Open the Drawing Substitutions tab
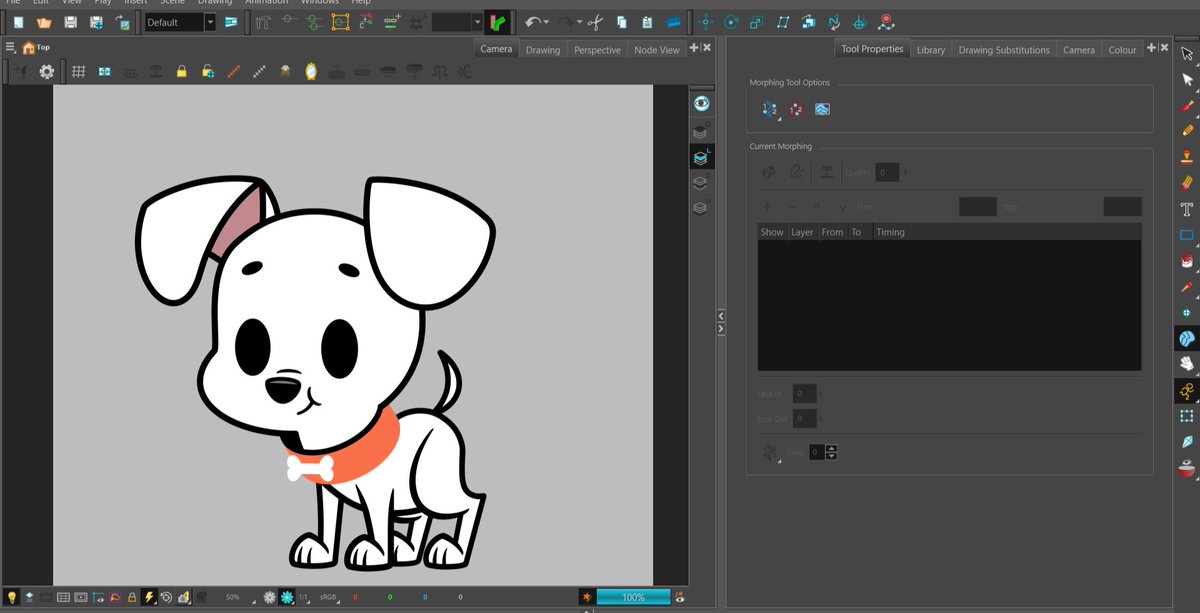The image size is (1200, 613). tap(1004, 50)
